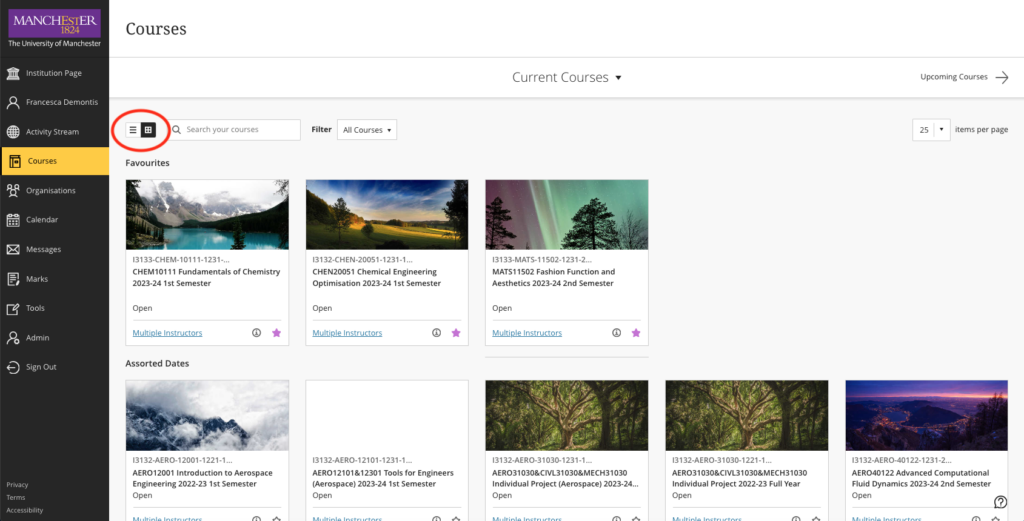Expand the Current Courses dropdown
1024x521 pixels.
pos(566,78)
